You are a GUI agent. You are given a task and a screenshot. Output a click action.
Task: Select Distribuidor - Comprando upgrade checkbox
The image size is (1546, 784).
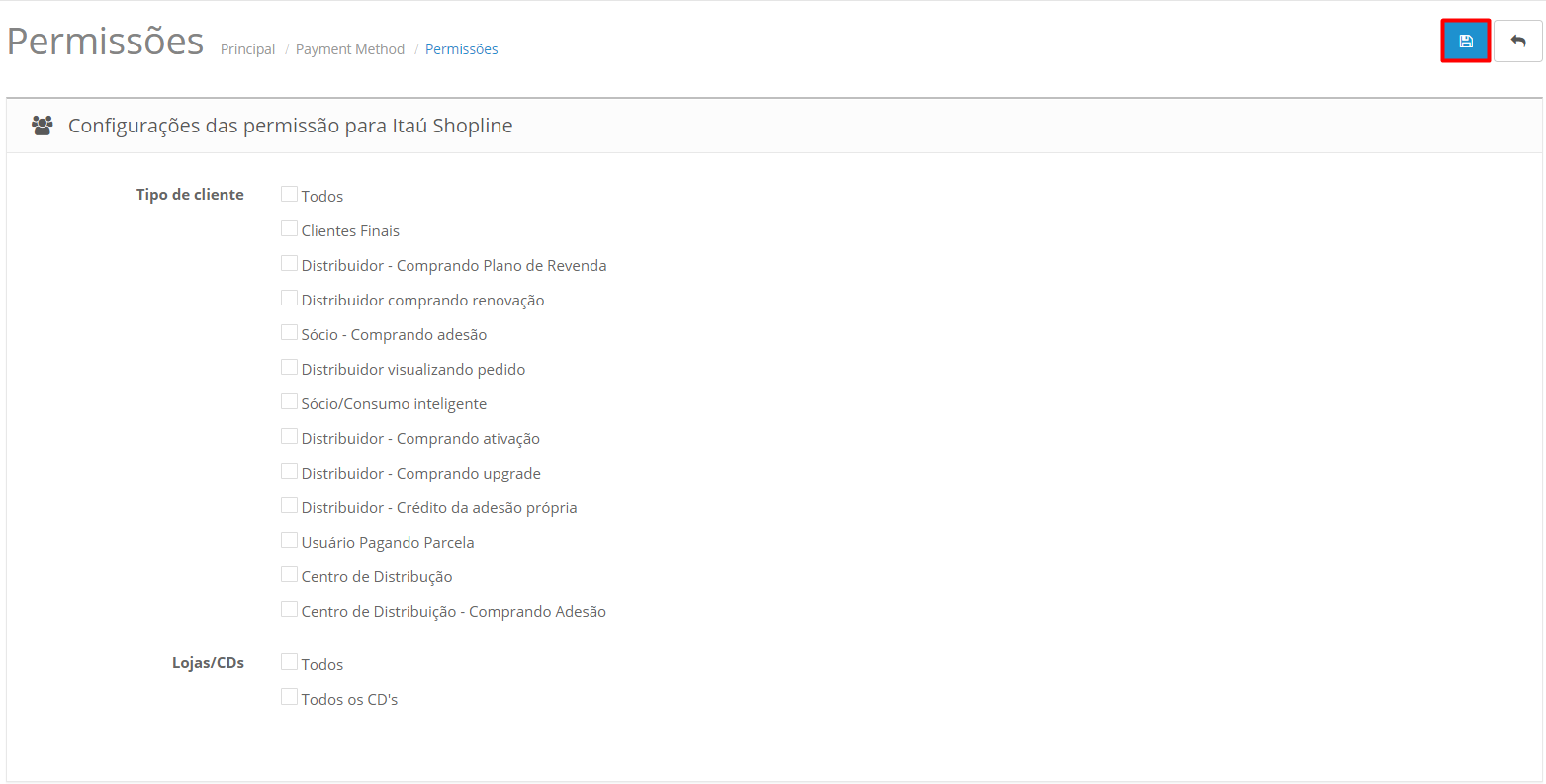pyautogui.click(x=289, y=472)
